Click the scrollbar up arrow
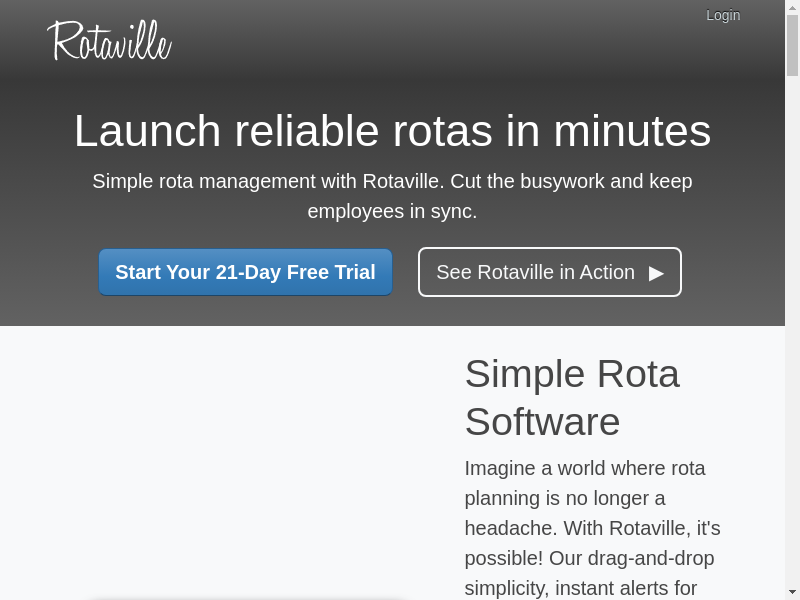 [792, 8]
